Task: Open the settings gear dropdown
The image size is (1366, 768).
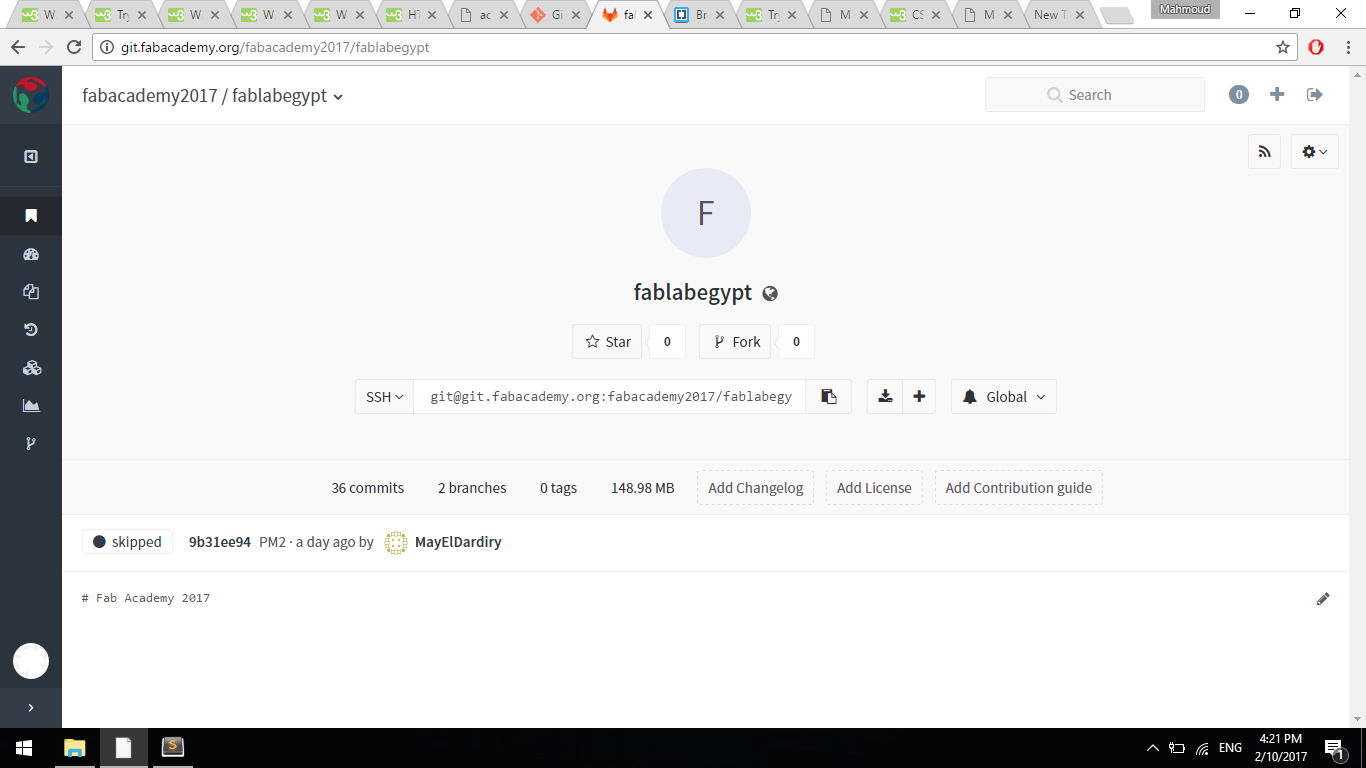Action: tap(1315, 152)
